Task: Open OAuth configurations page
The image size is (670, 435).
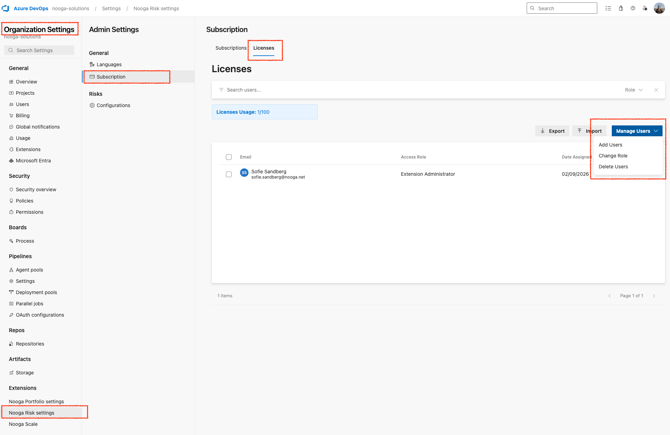Action: click(x=40, y=315)
